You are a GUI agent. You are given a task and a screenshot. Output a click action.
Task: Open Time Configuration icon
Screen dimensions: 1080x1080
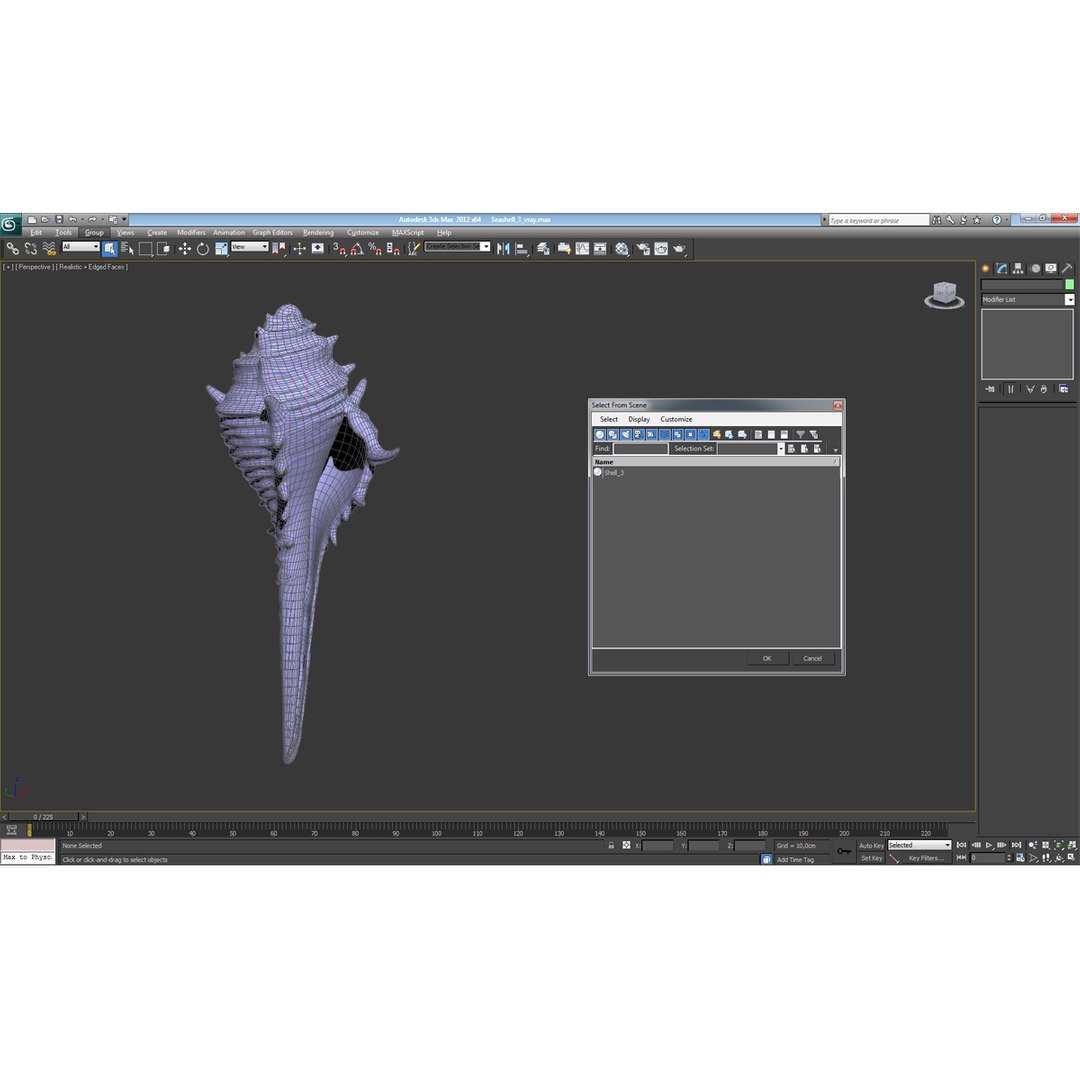point(1020,858)
